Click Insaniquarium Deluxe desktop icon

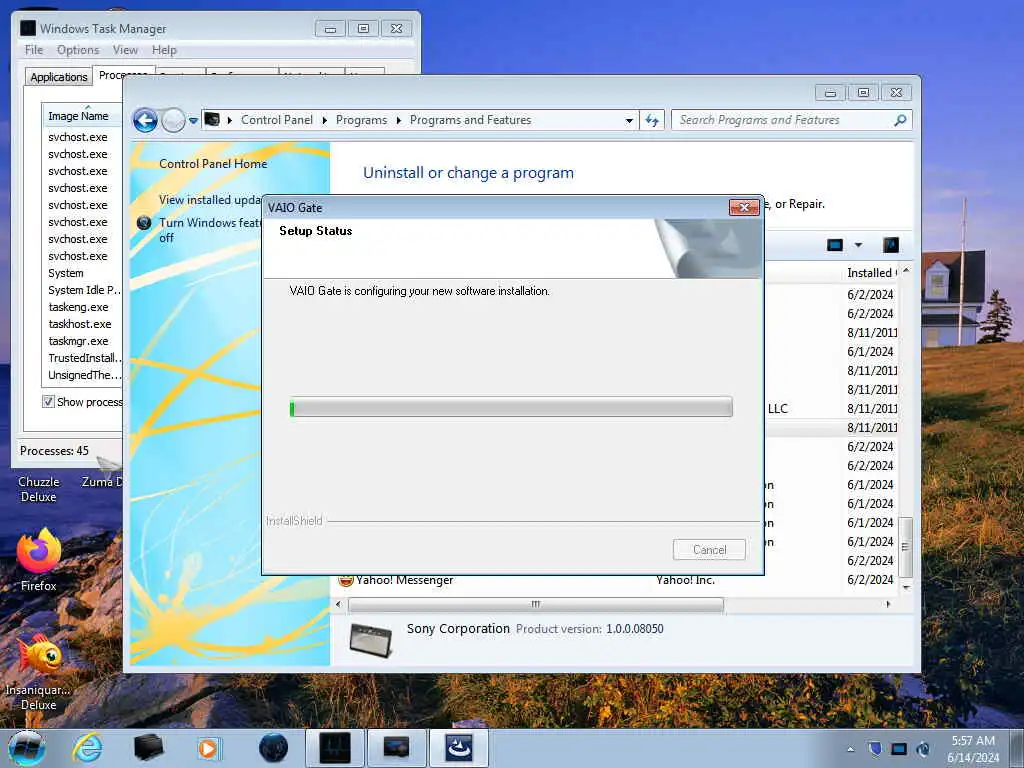[x=39, y=673]
